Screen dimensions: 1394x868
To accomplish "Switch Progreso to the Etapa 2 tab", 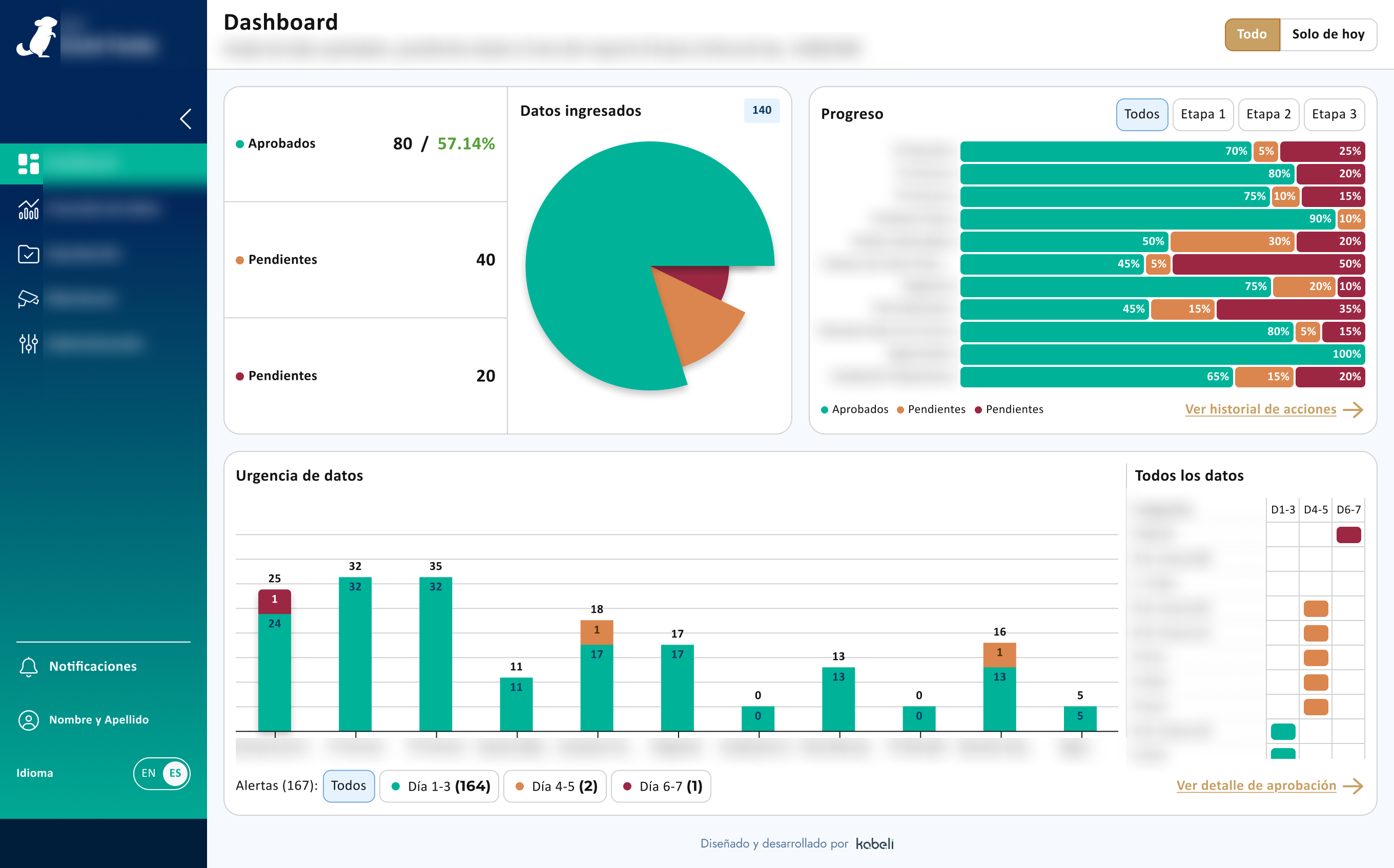I will [1268, 114].
